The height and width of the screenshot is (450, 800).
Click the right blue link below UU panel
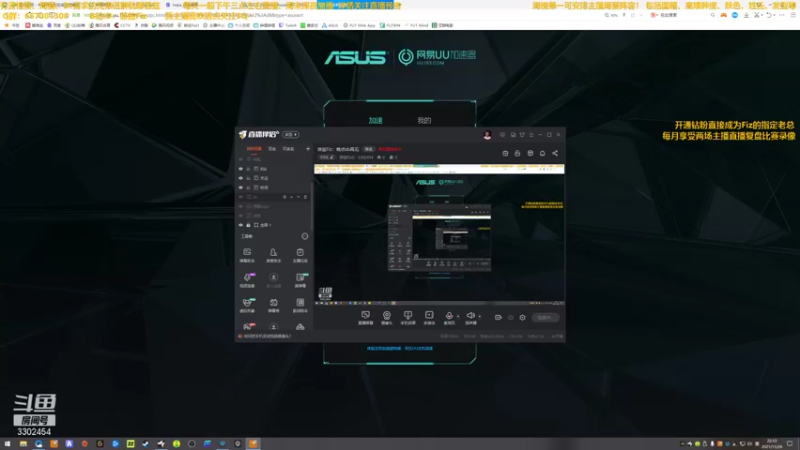click(418, 348)
